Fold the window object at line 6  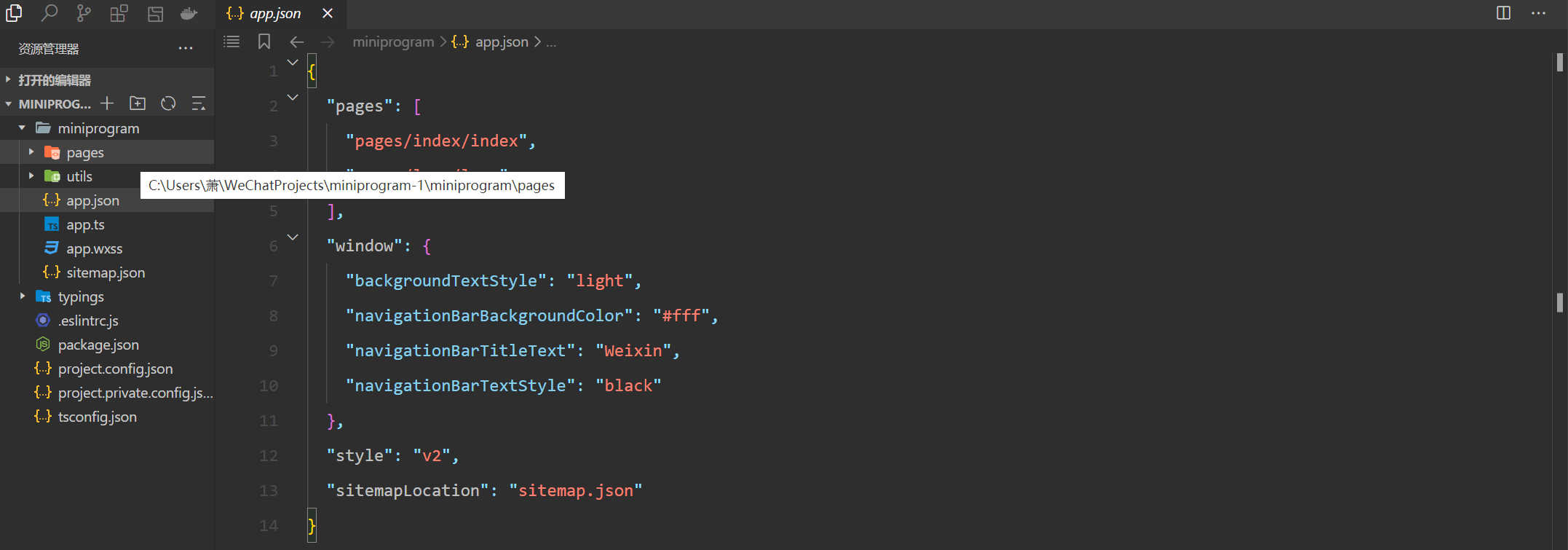tap(293, 237)
